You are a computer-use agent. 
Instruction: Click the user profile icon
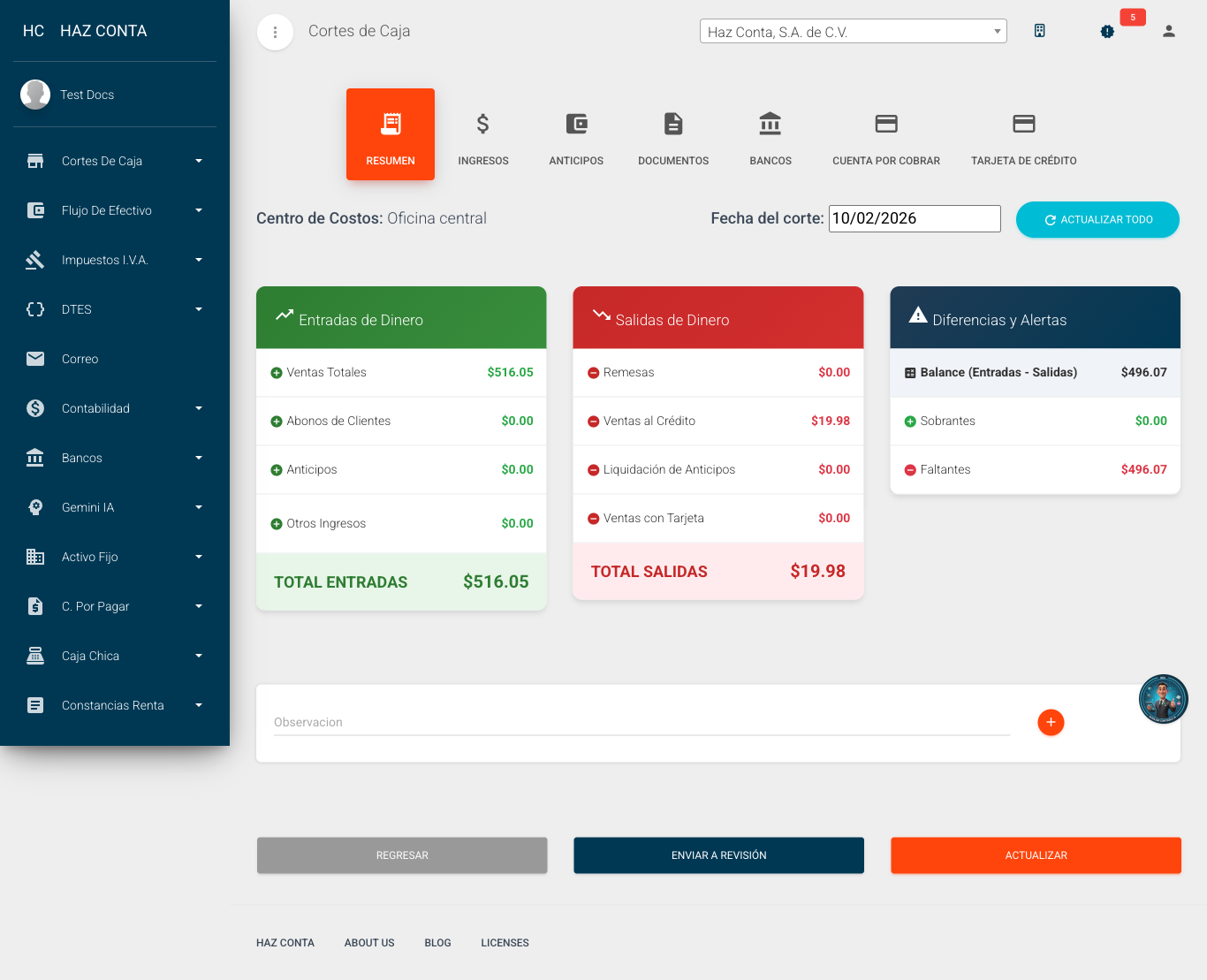1168,31
